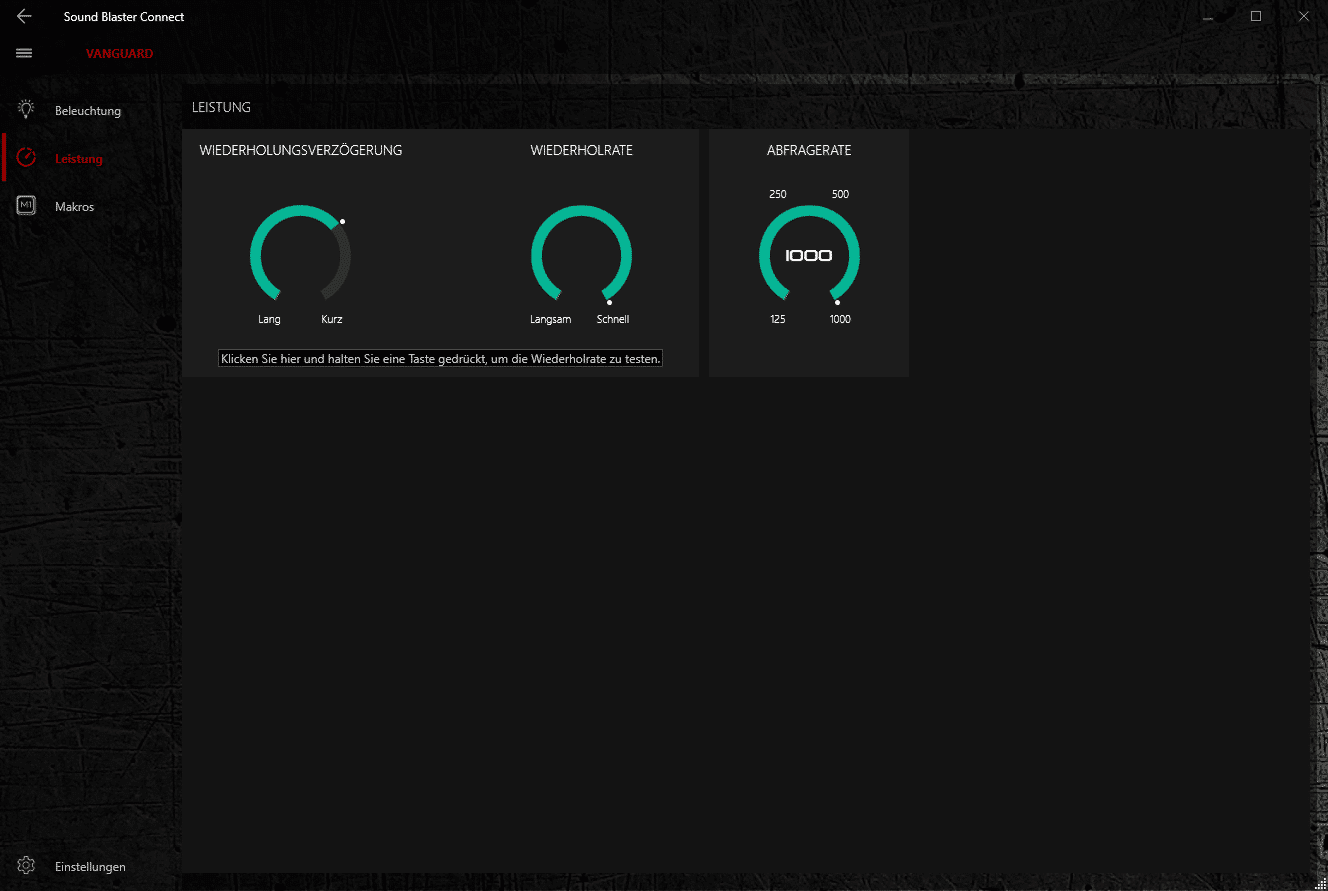Screen dimensions: 1328x891
Task: Open the Beleuchtung text menu entry
Action: 88,111
